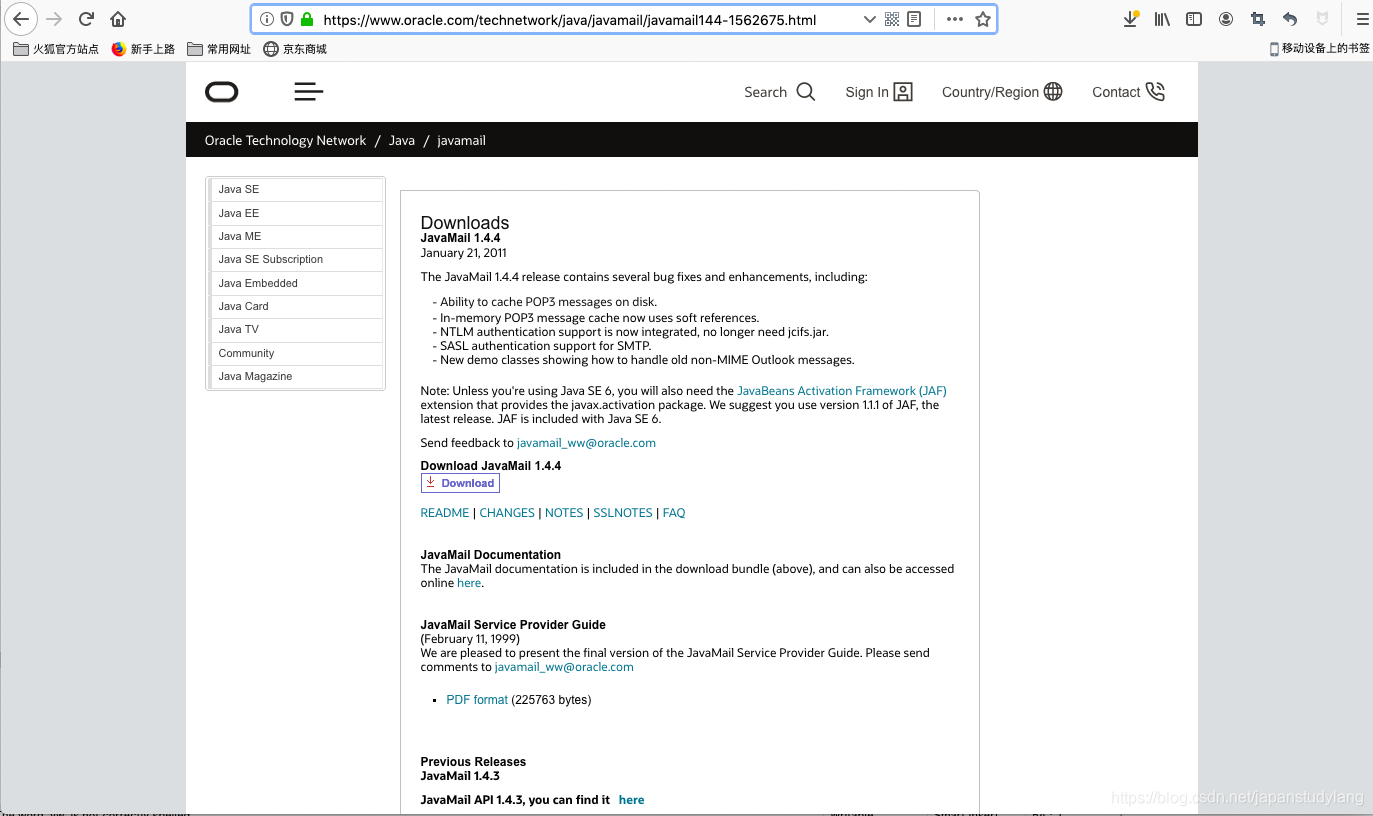The width and height of the screenshot is (1373, 816).
Task: Open the NOTES link
Action: pyautogui.click(x=564, y=513)
